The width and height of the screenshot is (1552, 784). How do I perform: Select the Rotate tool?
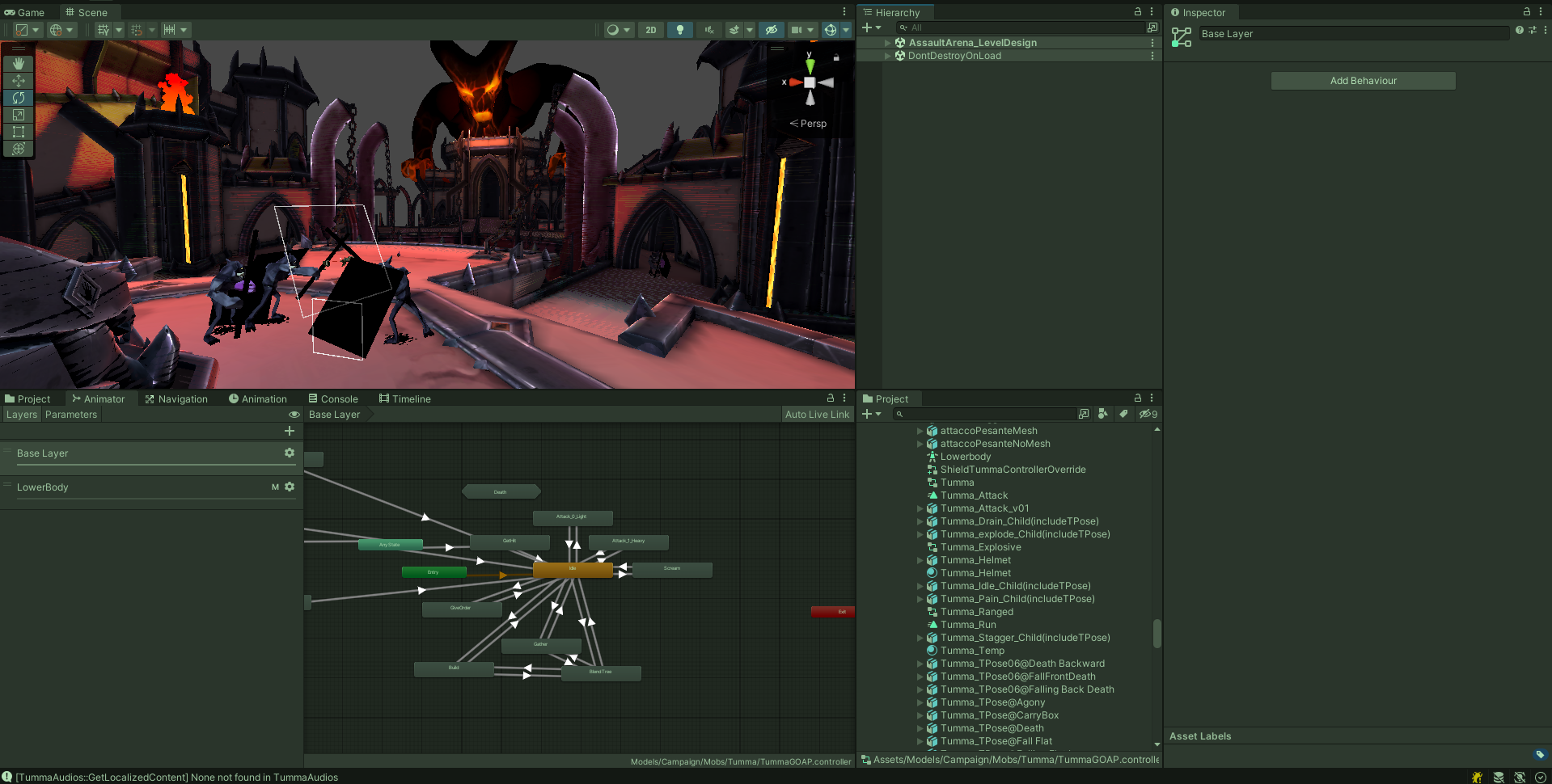(x=19, y=97)
